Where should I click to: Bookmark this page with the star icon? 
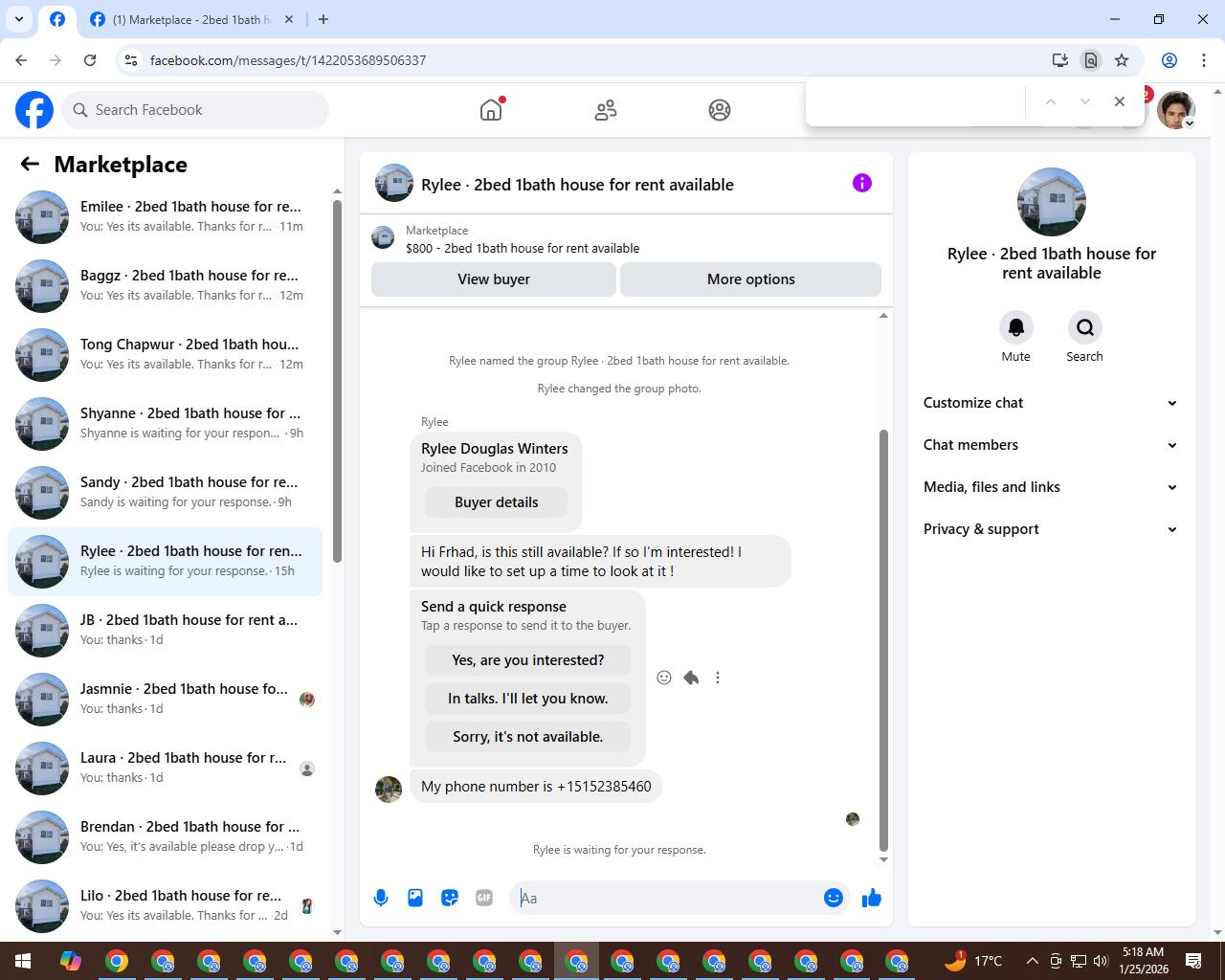(1122, 60)
